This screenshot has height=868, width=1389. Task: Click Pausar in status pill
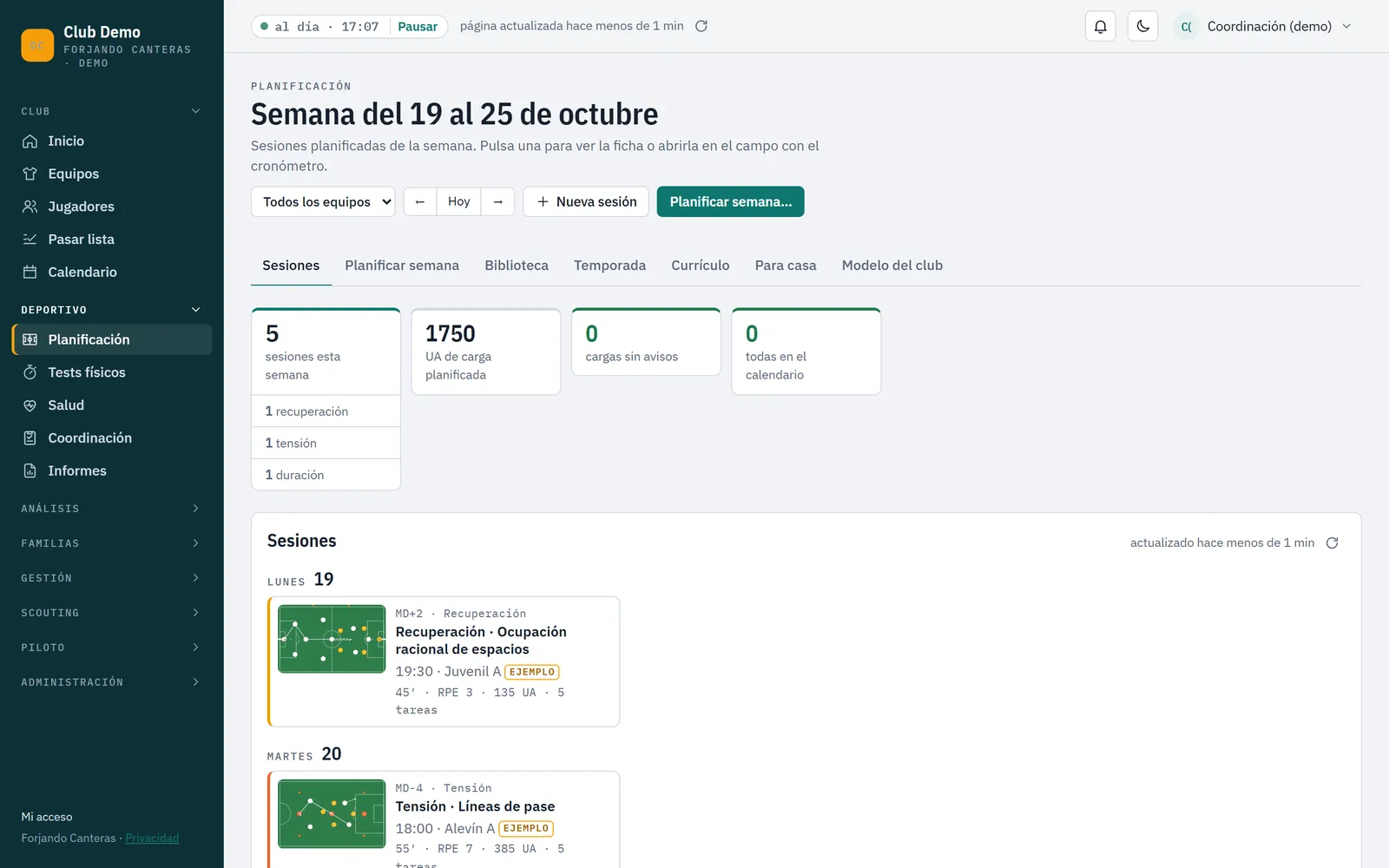[418, 27]
